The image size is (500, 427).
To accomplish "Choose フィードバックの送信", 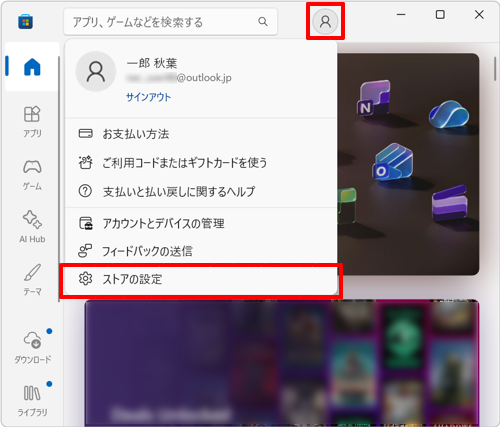I will [x=201, y=251].
